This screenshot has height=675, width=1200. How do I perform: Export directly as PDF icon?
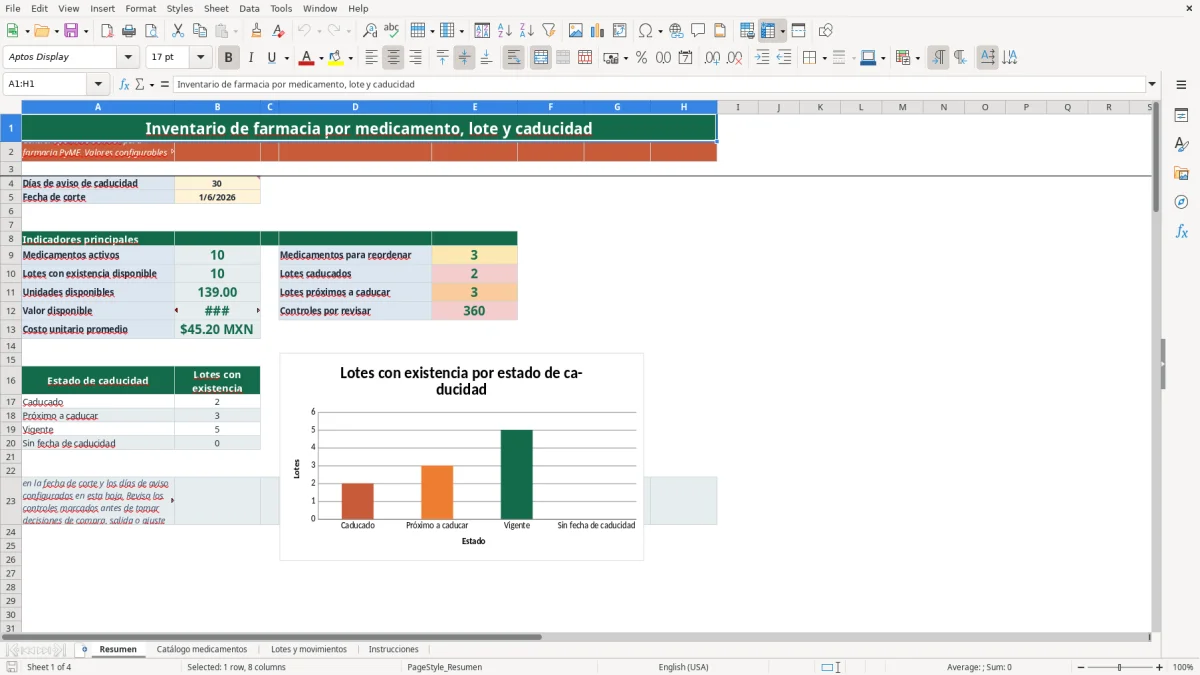[107, 31]
